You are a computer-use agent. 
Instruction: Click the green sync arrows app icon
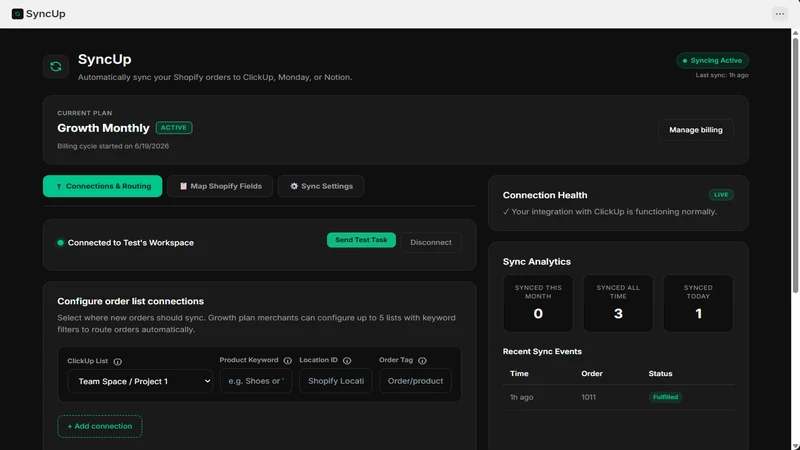(56, 66)
